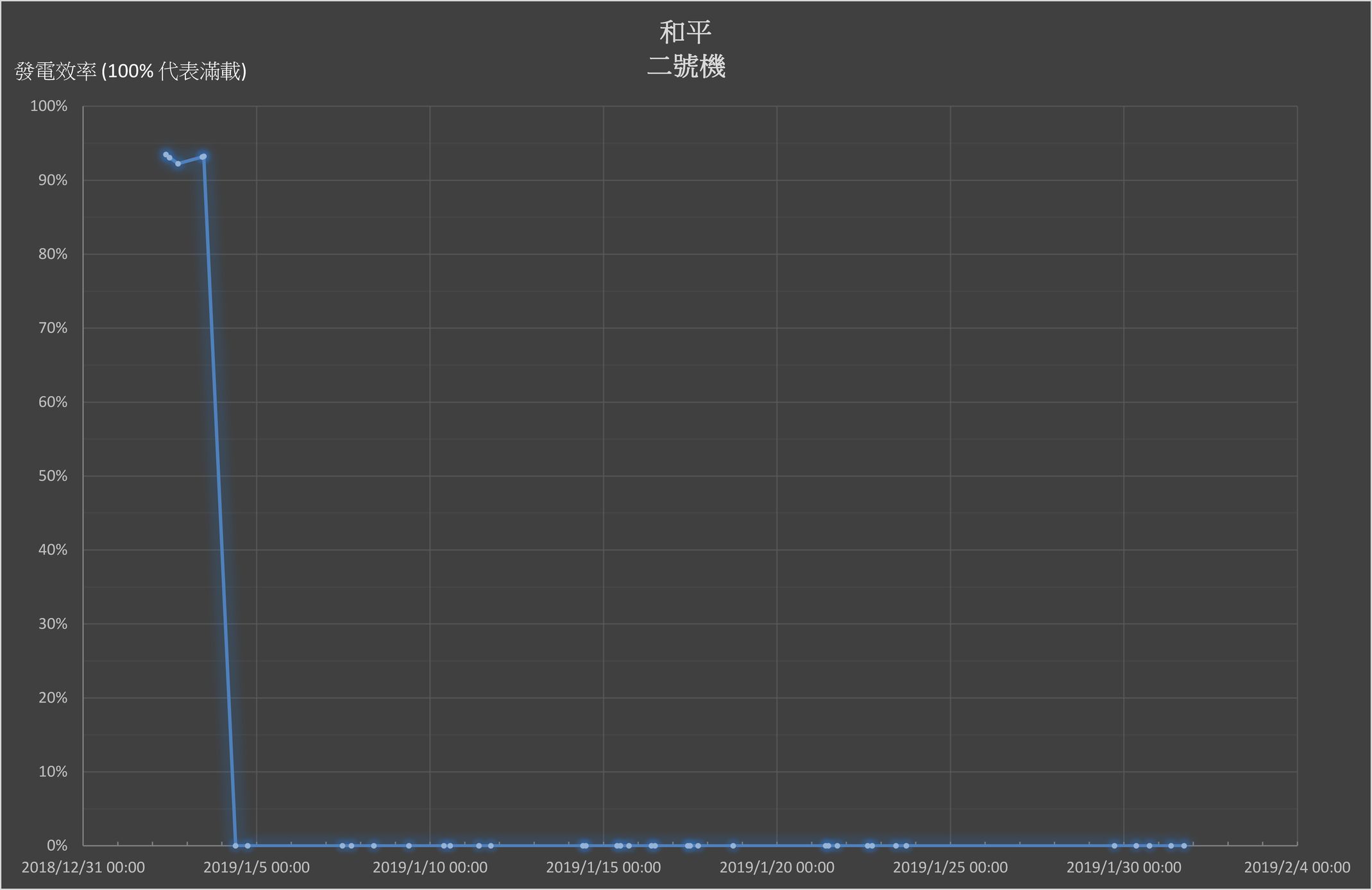Click the 80% y-axis label

pos(53,254)
